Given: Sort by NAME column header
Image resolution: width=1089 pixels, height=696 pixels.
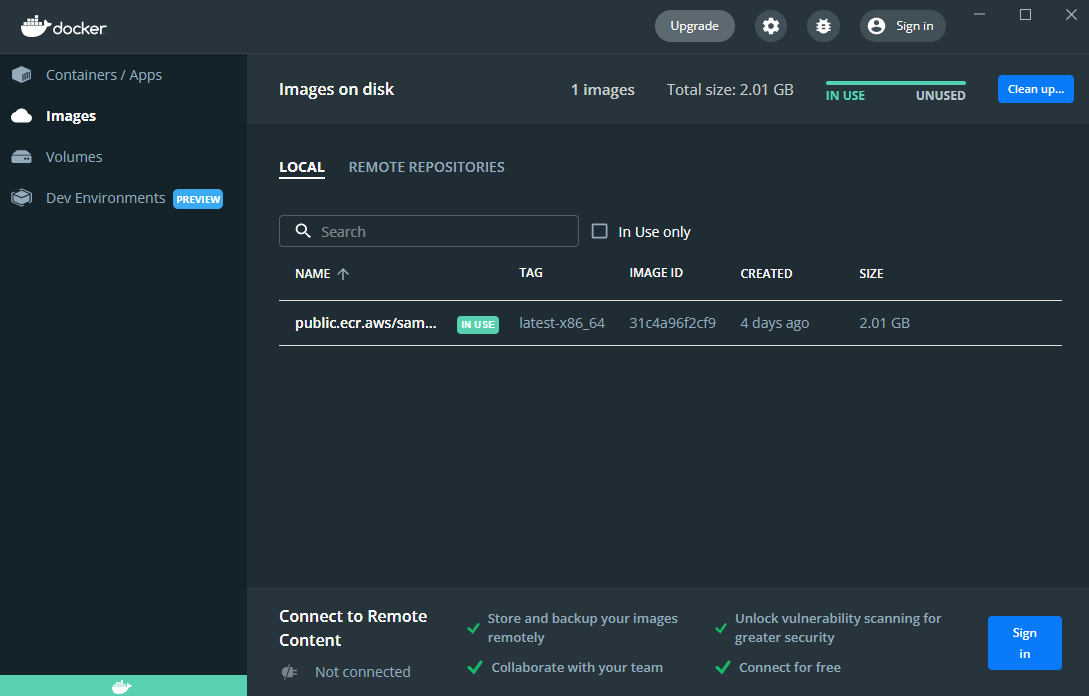Looking at the screenshot, I should point(313,274).
